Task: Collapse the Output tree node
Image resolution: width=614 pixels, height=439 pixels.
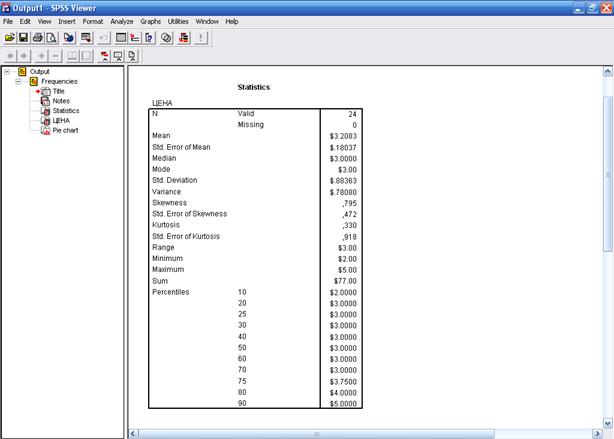Action: (7, 72)
